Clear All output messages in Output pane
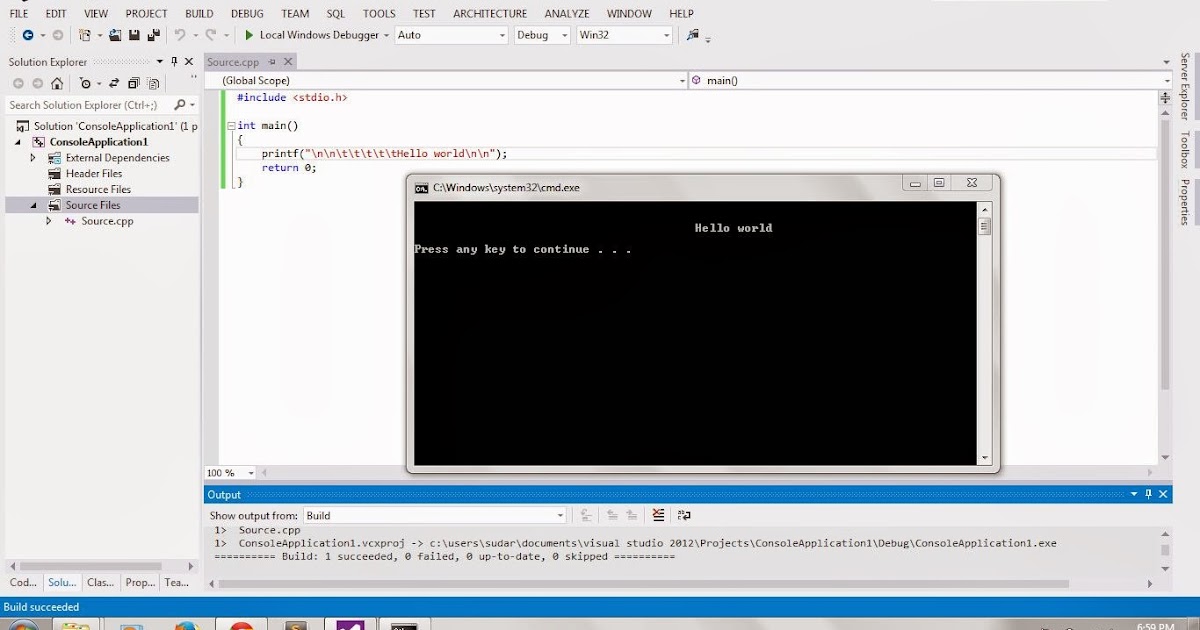The image size is (1200, 630). [x=659, y=515]
